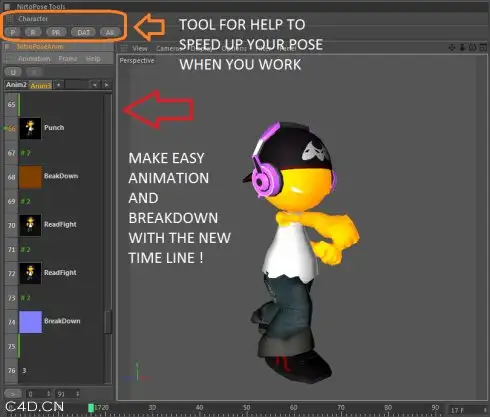Click the green timeline playhead marker
490x417 pixels.
pyautogui.click(x=91, y=408)
